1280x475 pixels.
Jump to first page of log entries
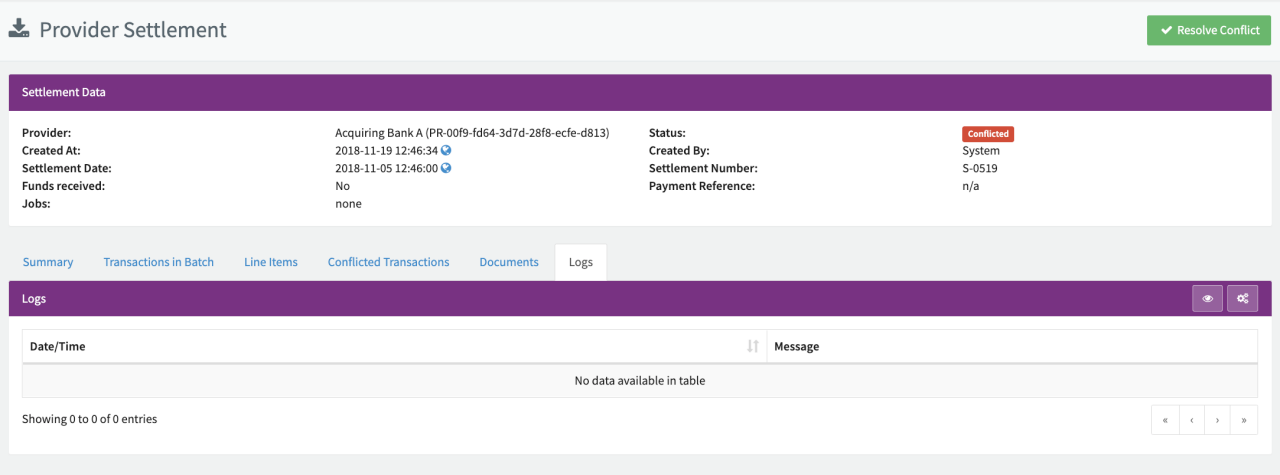1165,420
